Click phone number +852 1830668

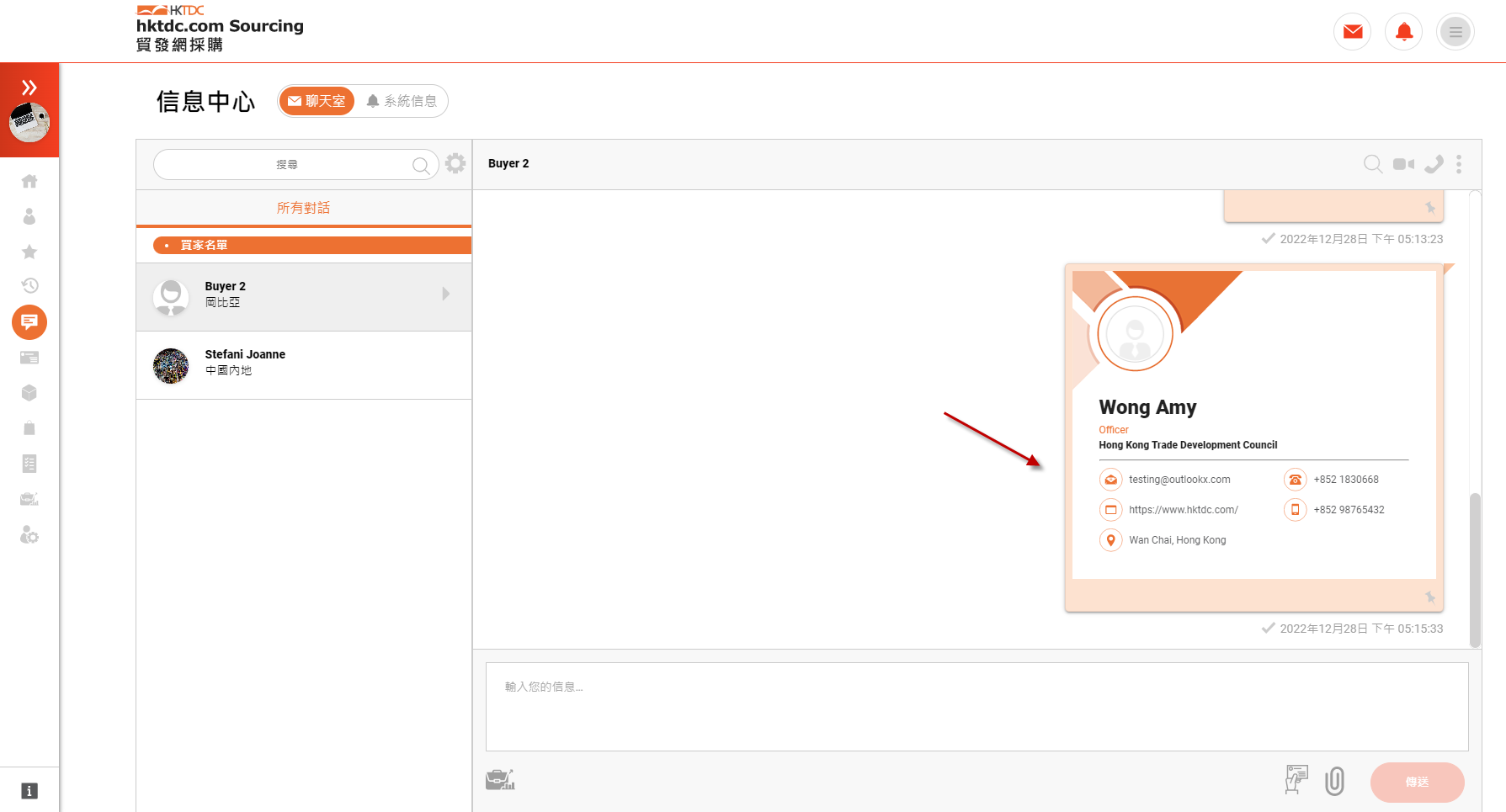click(x=1346, y=480)
